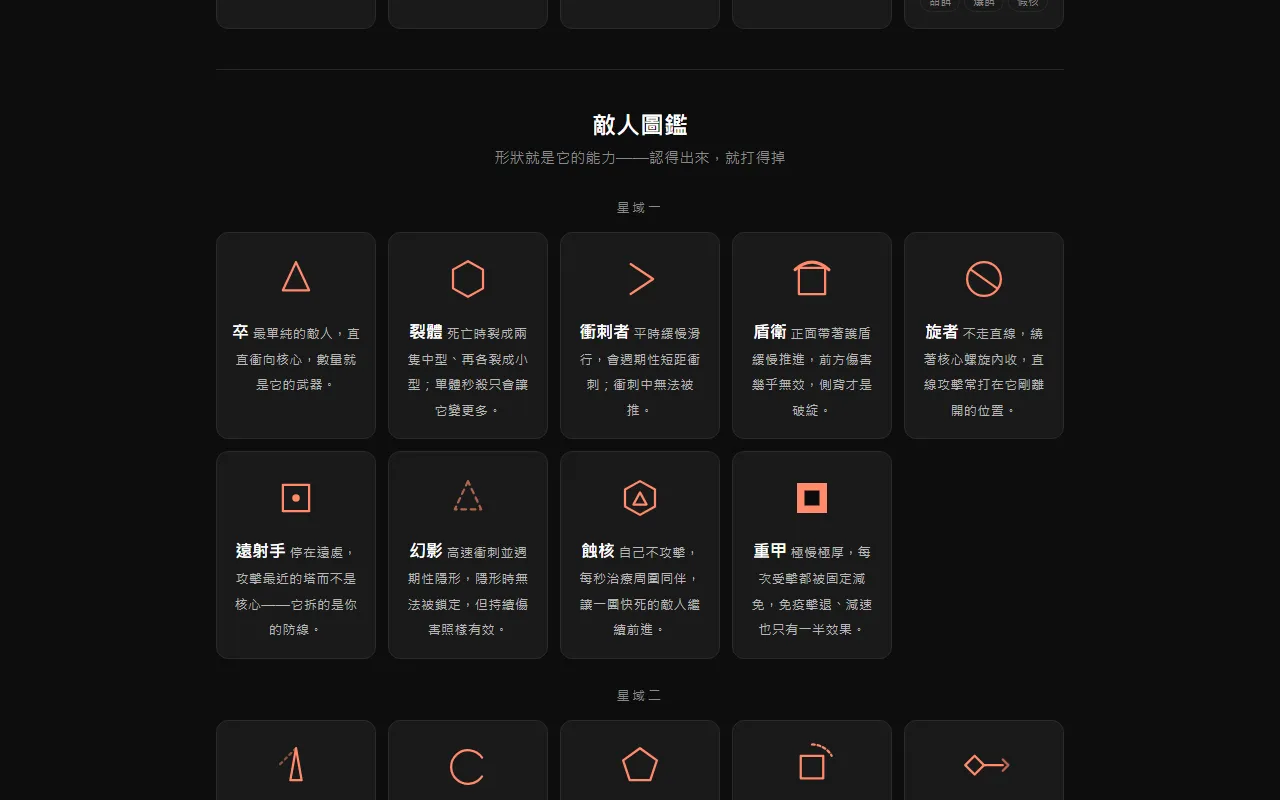Select the dotted square icon for 遠射手

tap(296, 498)
